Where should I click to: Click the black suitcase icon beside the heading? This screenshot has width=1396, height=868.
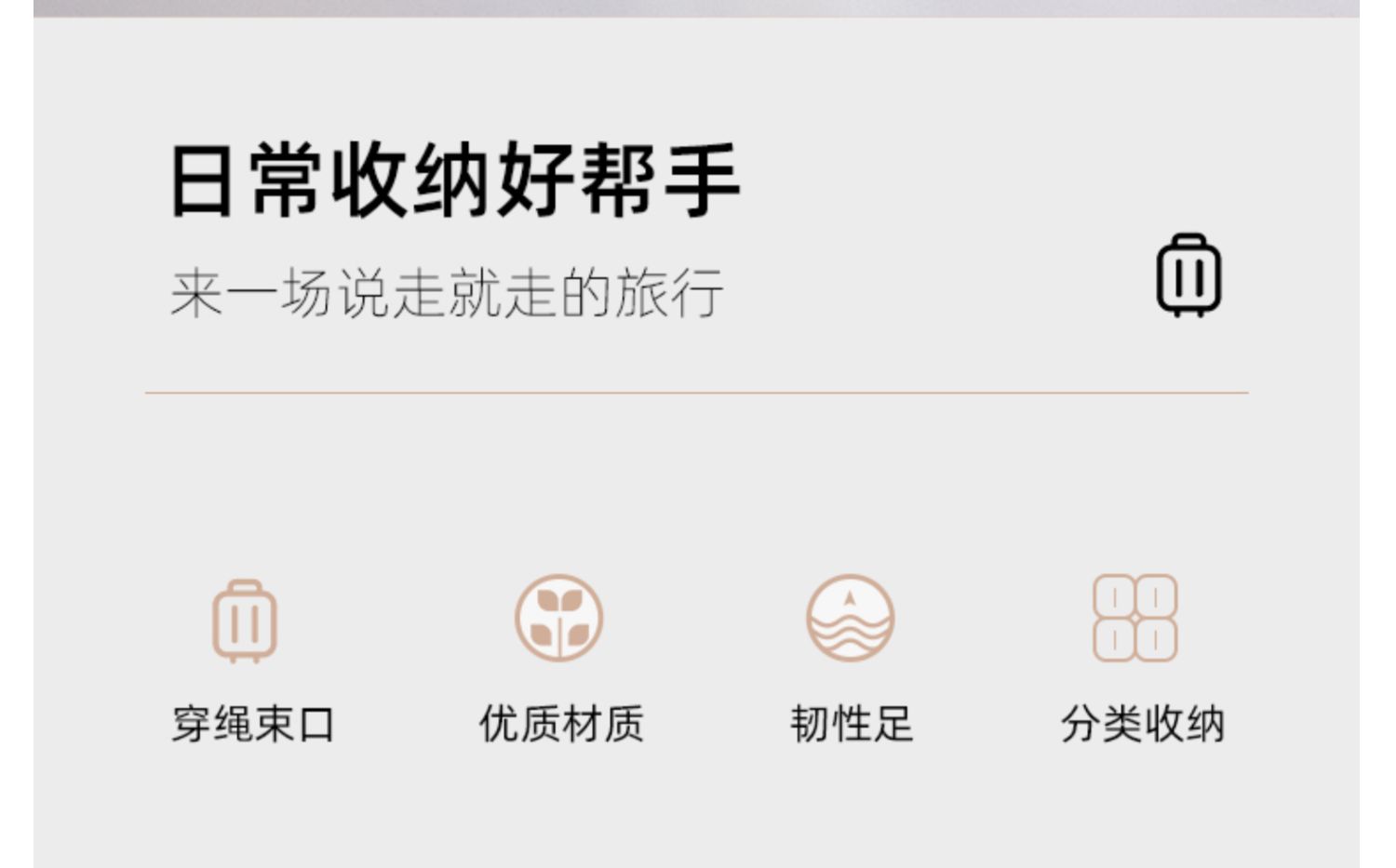(1188, 275)
